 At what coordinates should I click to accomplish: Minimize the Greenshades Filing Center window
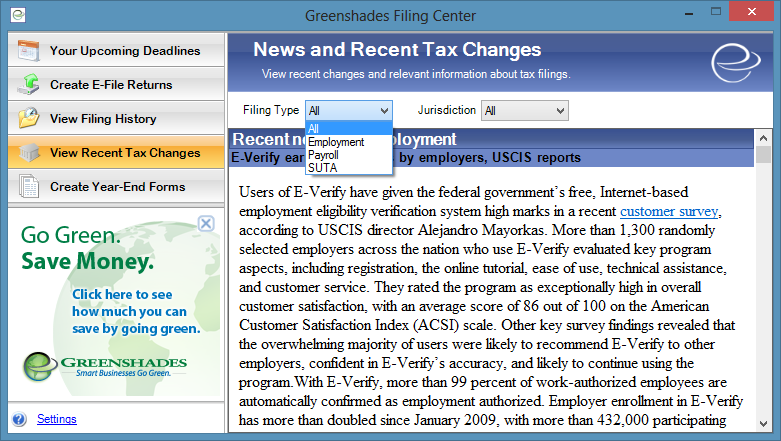[x=689, y=13]
